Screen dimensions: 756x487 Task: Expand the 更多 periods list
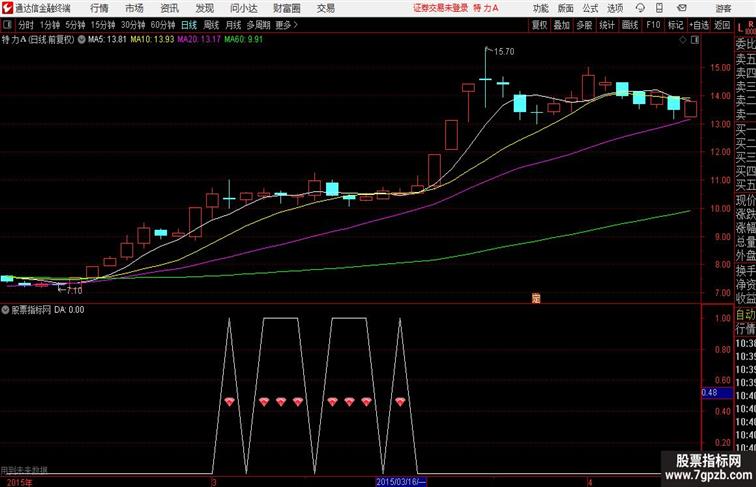tap(286, 25)
